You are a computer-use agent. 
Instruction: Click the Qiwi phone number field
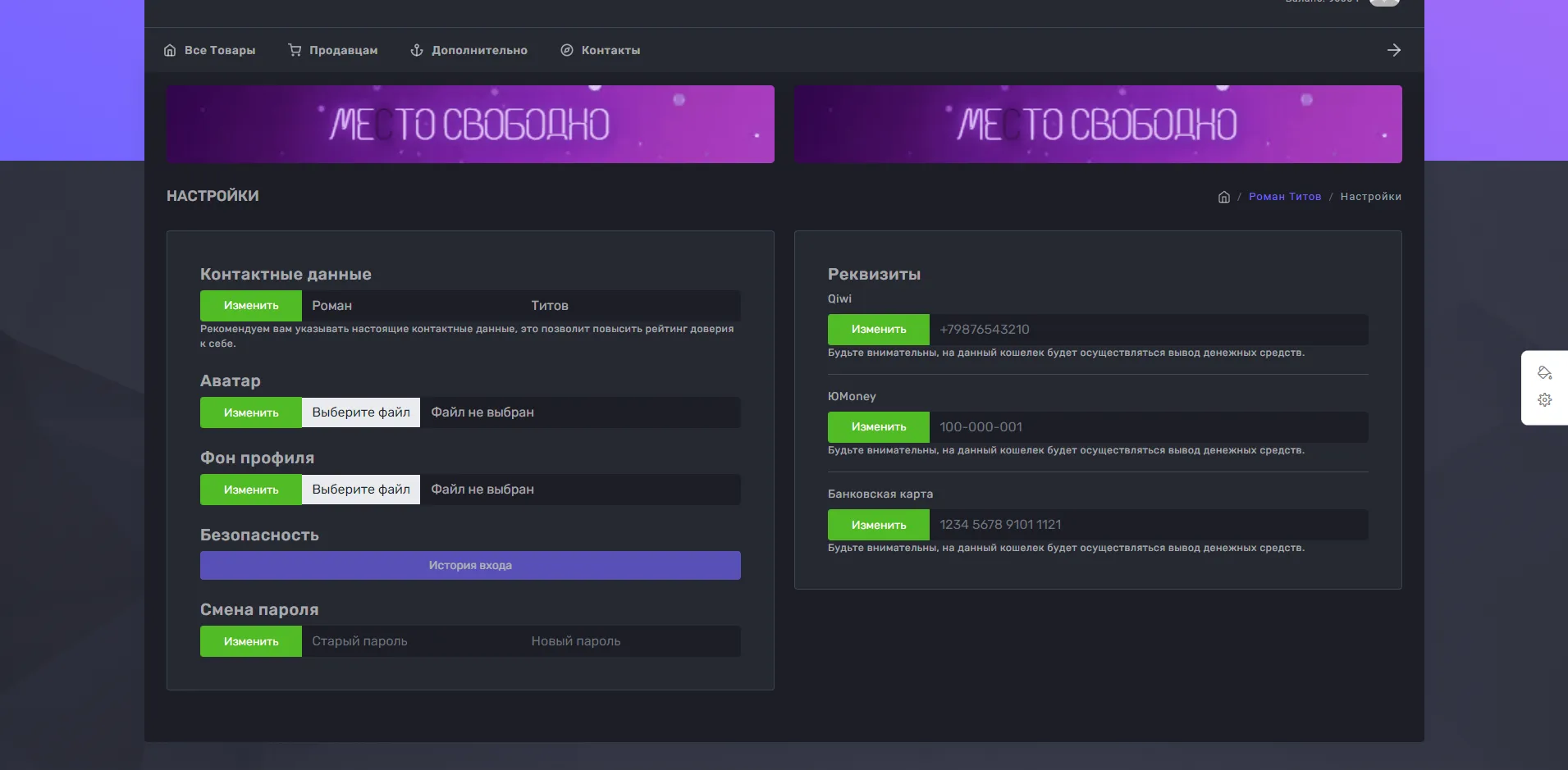[1147, 330]
